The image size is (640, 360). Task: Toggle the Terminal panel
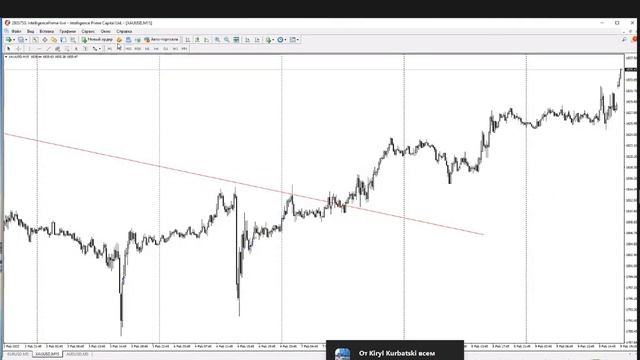click(63, 40)
